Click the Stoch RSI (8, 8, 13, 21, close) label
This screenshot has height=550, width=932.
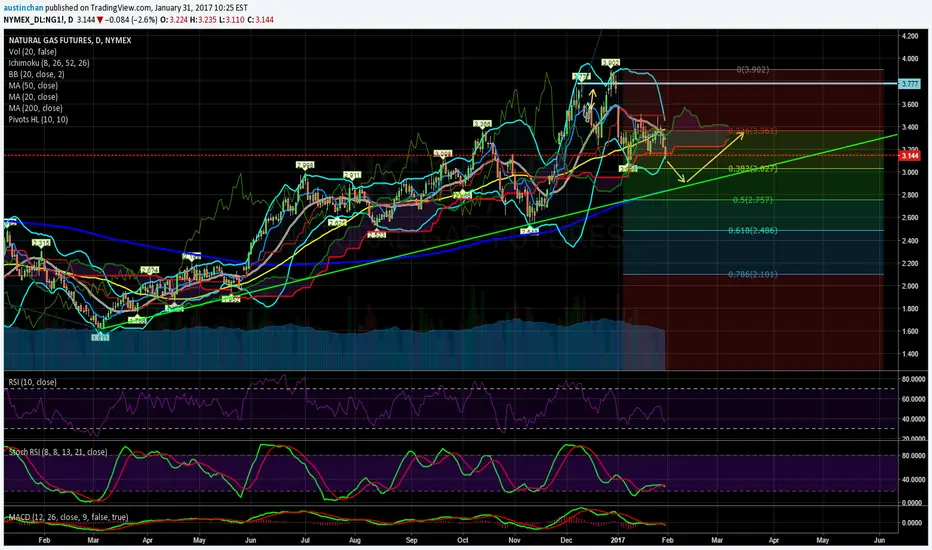point(58,452)
